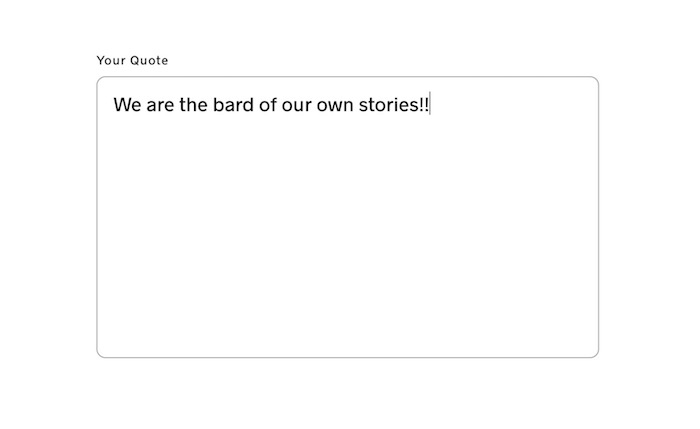The image size is (700, 429).
Task: Place cursor on the word "We"
Action: click(127, 105)
